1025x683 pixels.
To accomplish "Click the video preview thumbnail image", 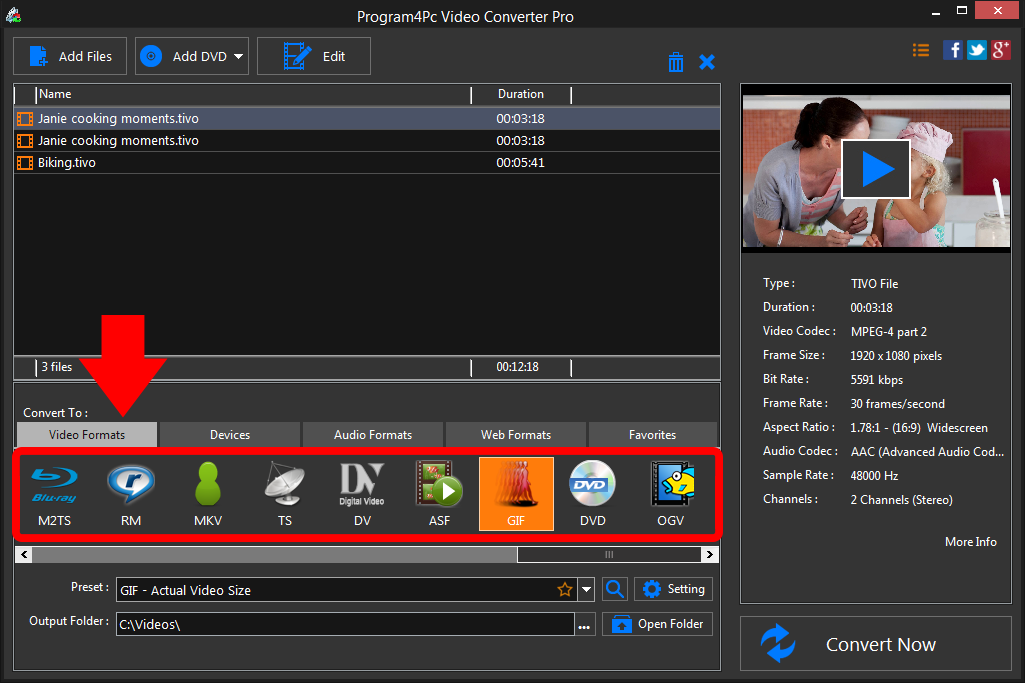I will 876,171.
